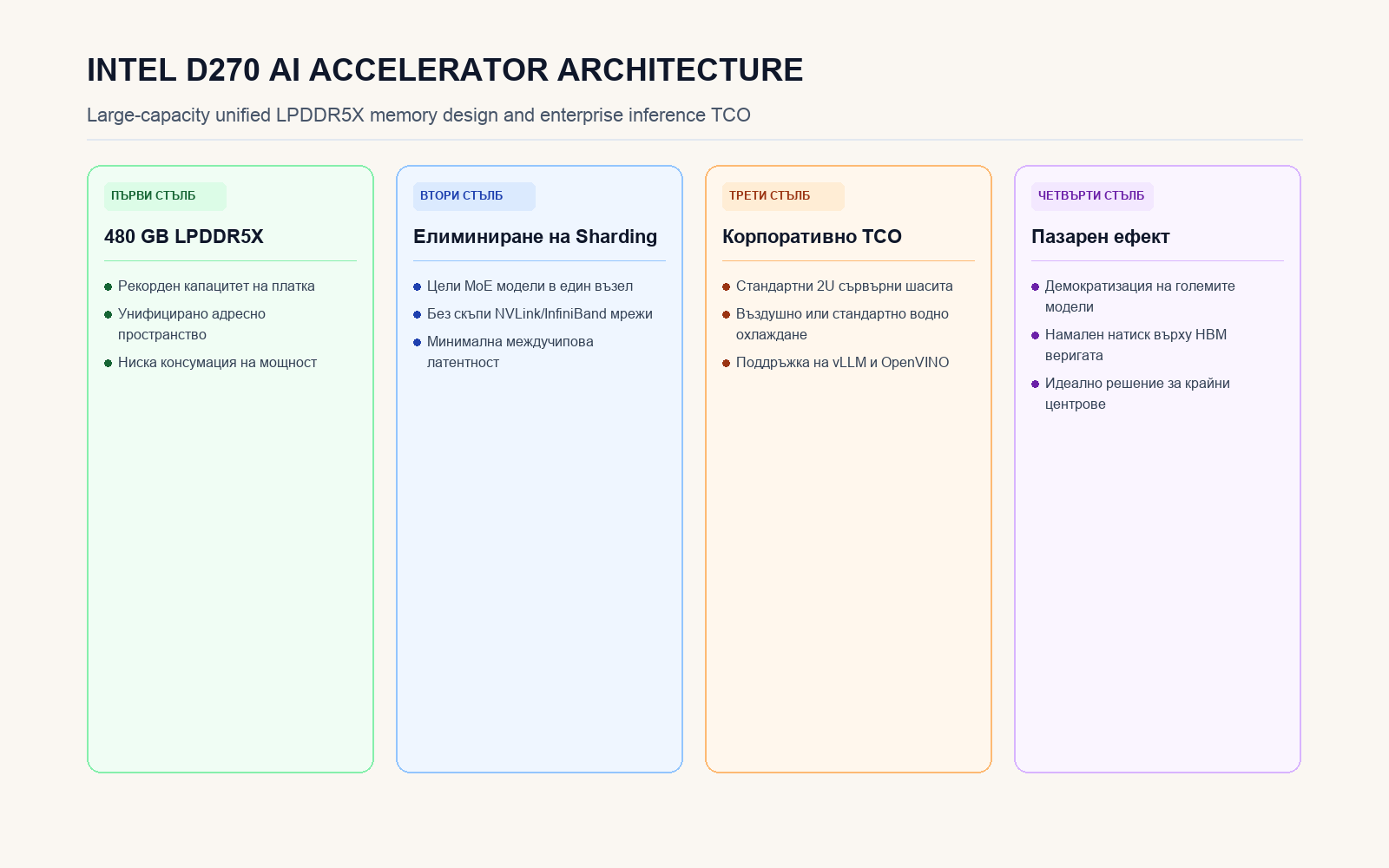Click the "ПЪРВИ СТЪЛБ" badge

coord(165,196)
